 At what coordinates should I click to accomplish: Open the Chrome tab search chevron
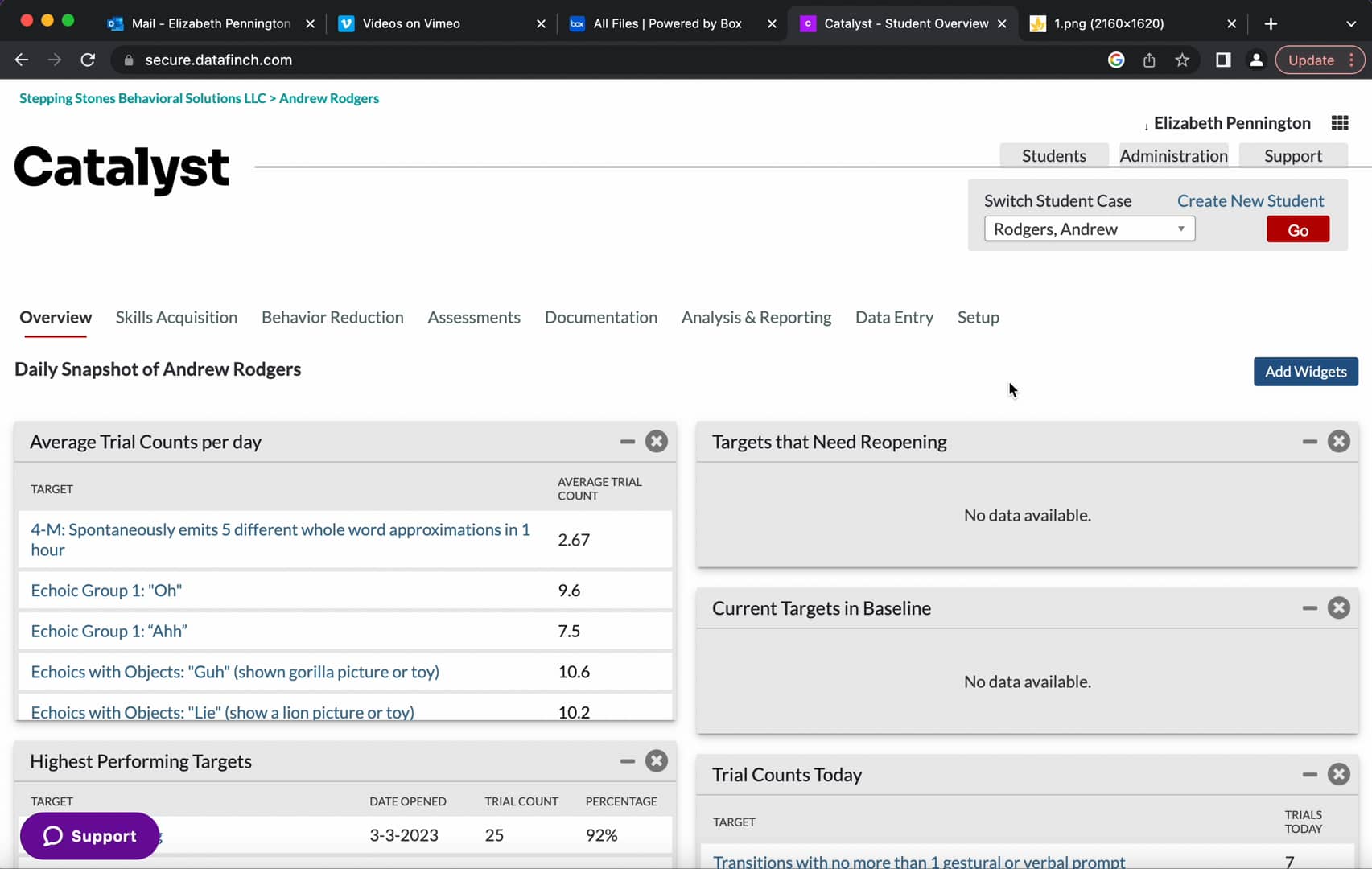1351,23
